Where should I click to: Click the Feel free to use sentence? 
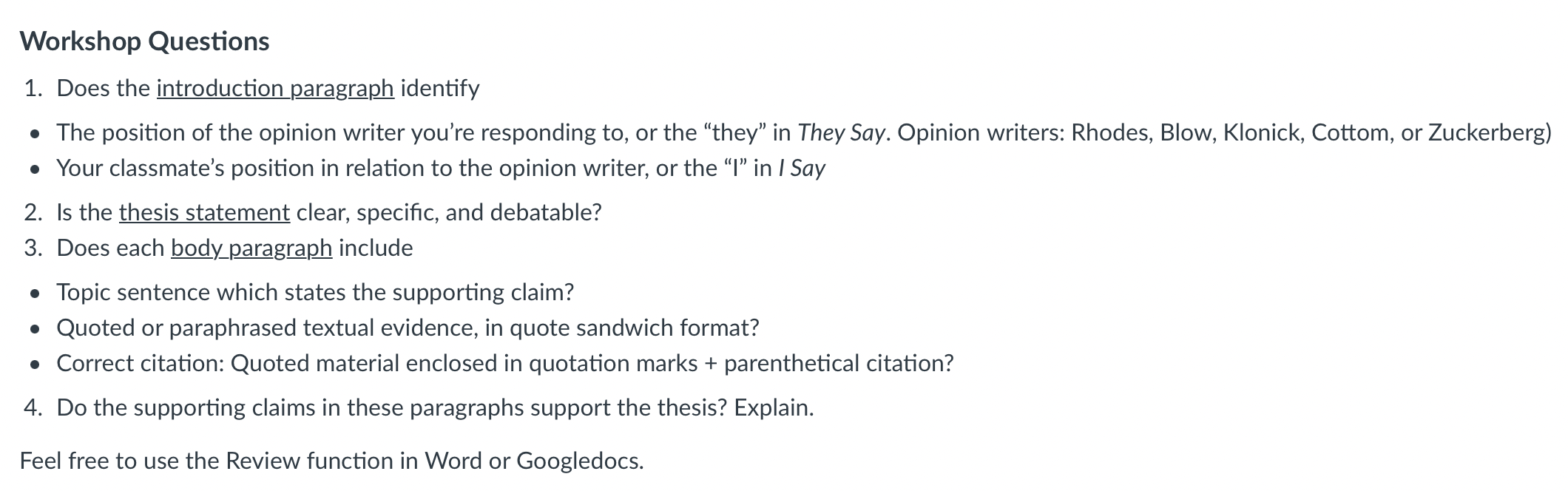coord(331,461)
